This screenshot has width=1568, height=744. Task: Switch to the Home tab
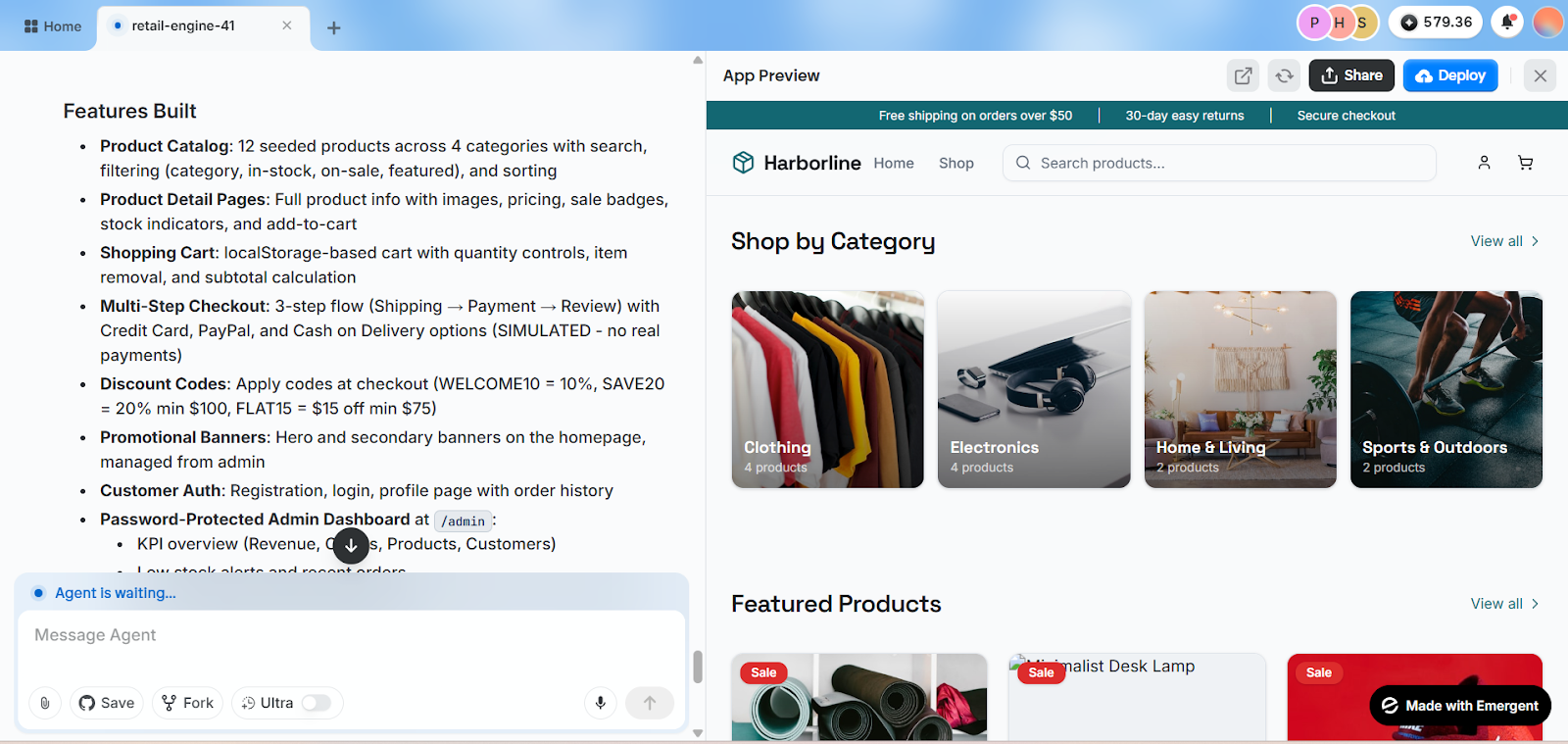tap(53, 26)
